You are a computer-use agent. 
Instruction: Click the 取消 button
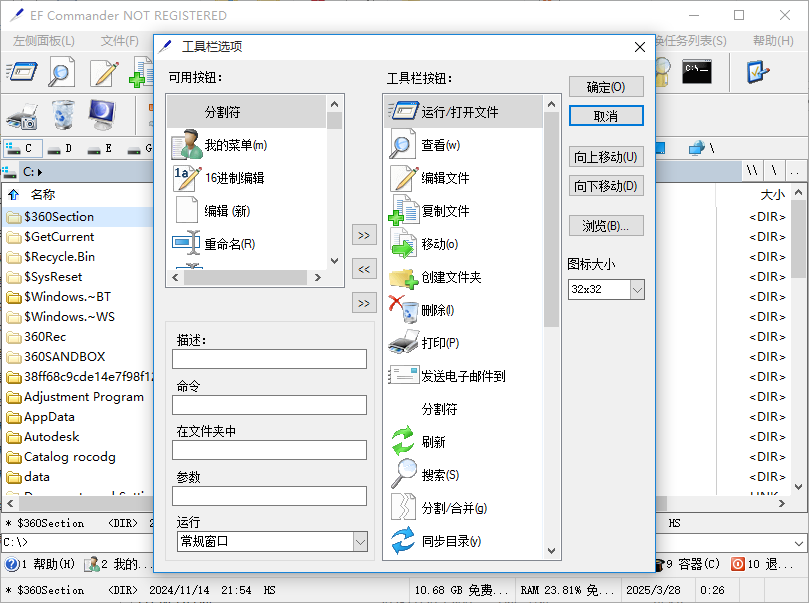pos(606,116)
